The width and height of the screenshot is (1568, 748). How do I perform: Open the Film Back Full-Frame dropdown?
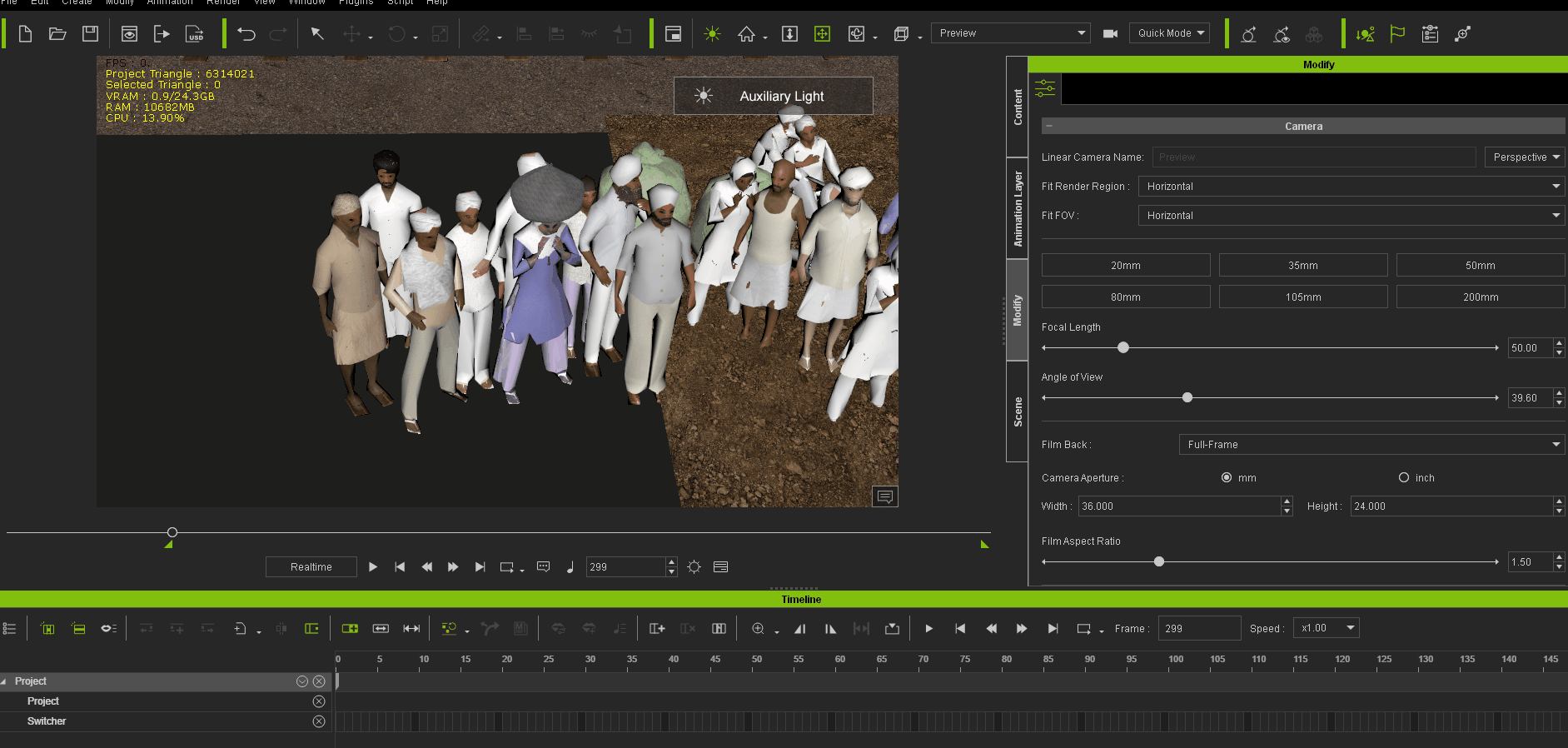coord(1371,445)
